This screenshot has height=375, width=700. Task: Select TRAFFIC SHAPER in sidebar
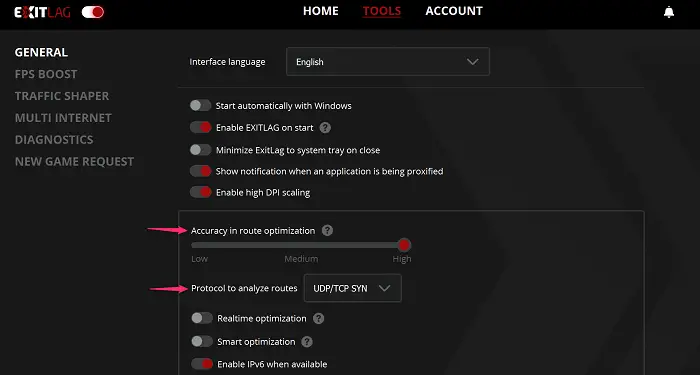(62, 96)
